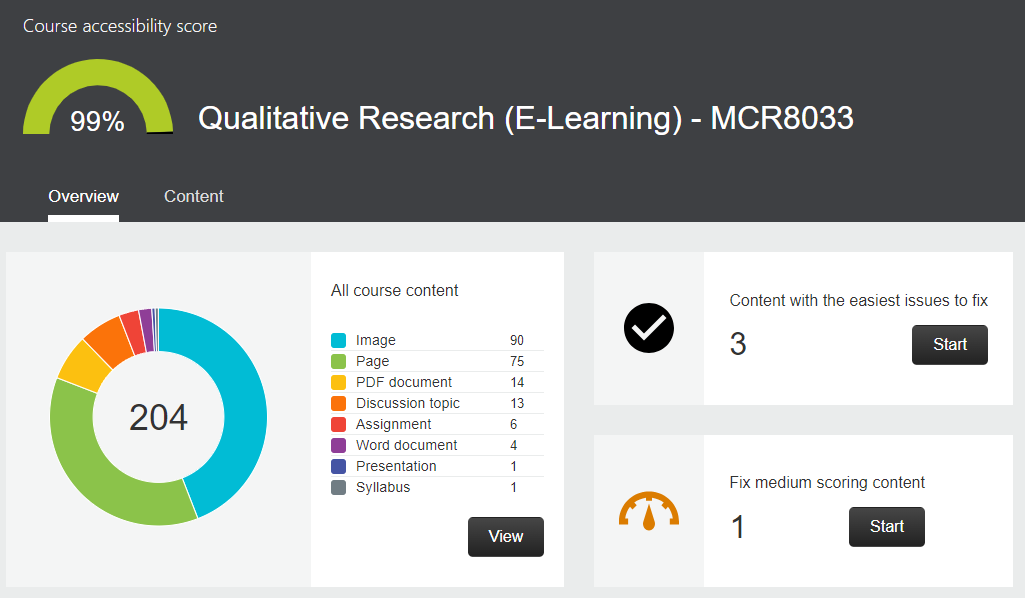Start fixing easiest issues content

[x=949, y=344]
